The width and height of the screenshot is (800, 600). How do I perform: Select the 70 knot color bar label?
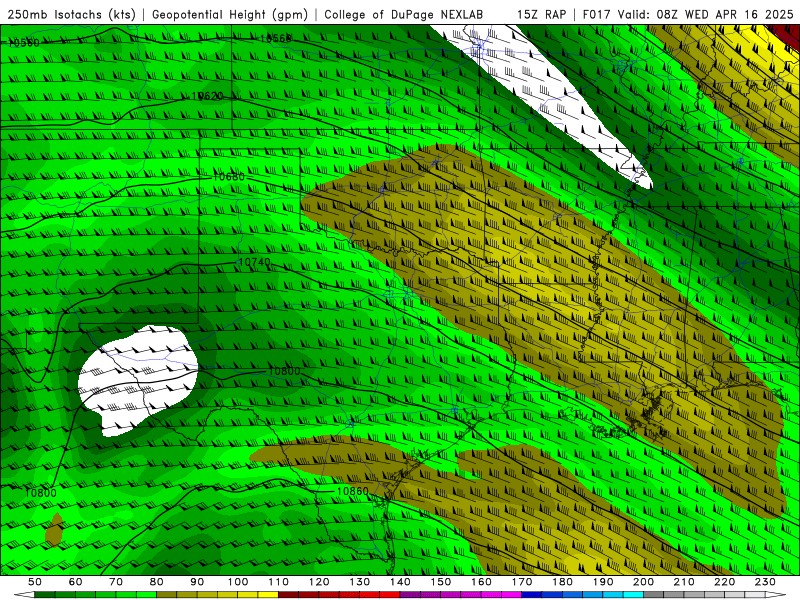pos(116,582)
